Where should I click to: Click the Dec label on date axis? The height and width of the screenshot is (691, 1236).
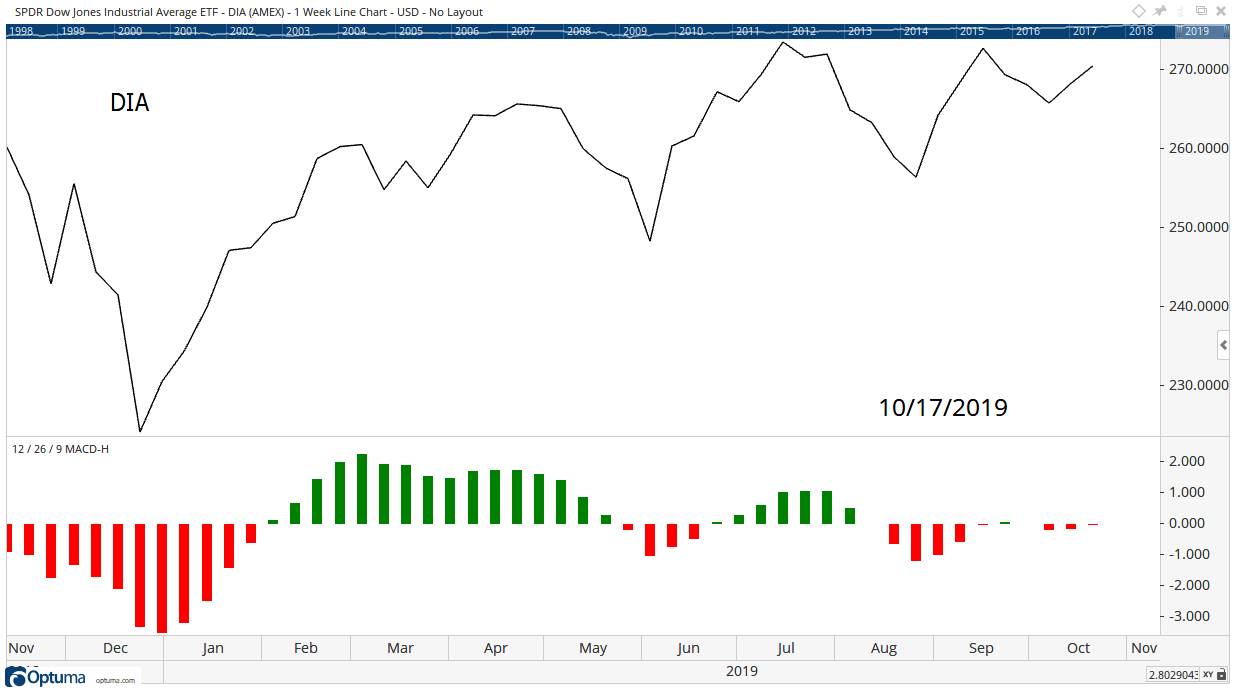pos(115,648)
